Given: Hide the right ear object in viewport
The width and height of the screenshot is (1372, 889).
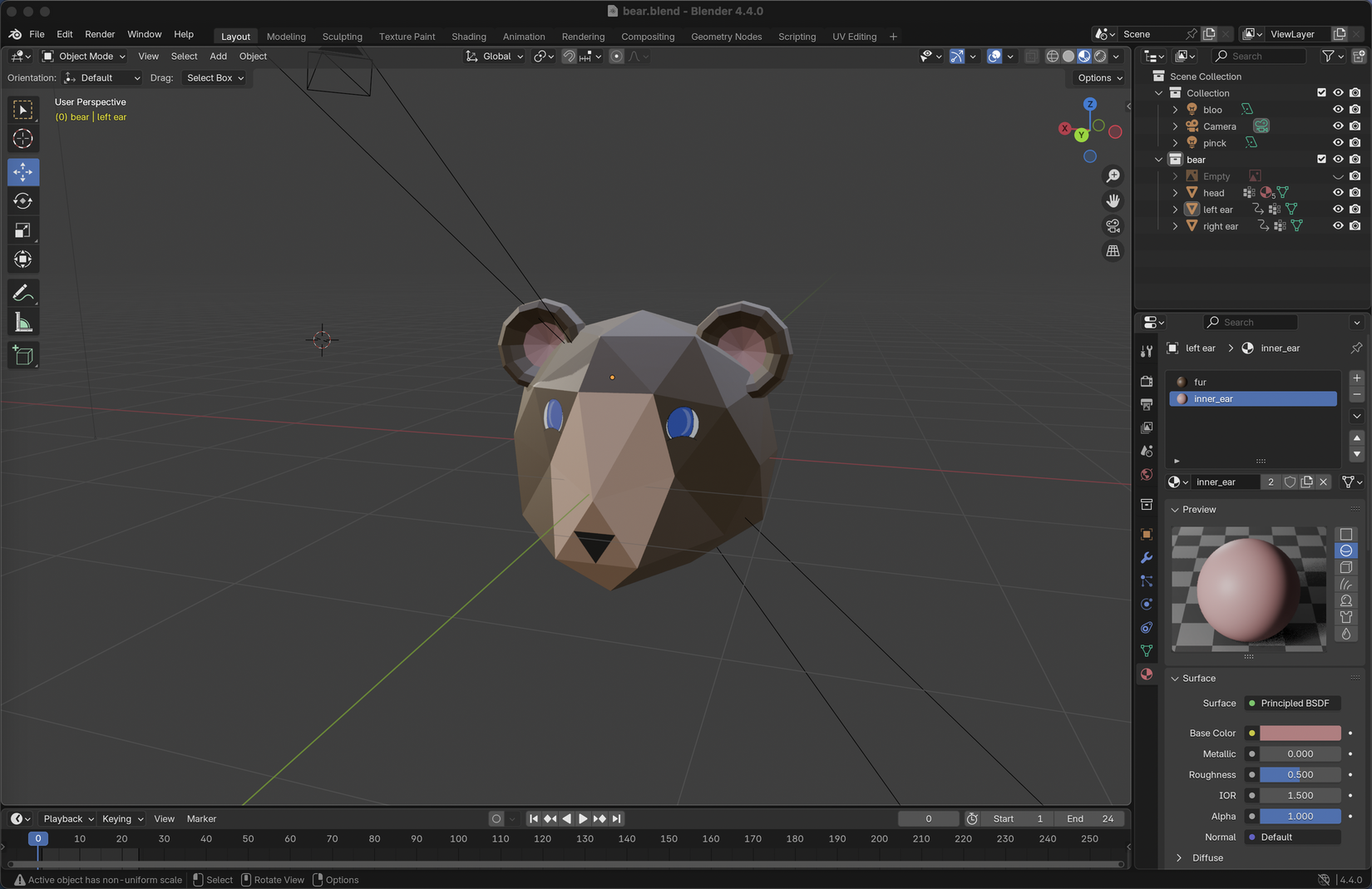Looking at the screenshot, I should (x=1338, y=225).
